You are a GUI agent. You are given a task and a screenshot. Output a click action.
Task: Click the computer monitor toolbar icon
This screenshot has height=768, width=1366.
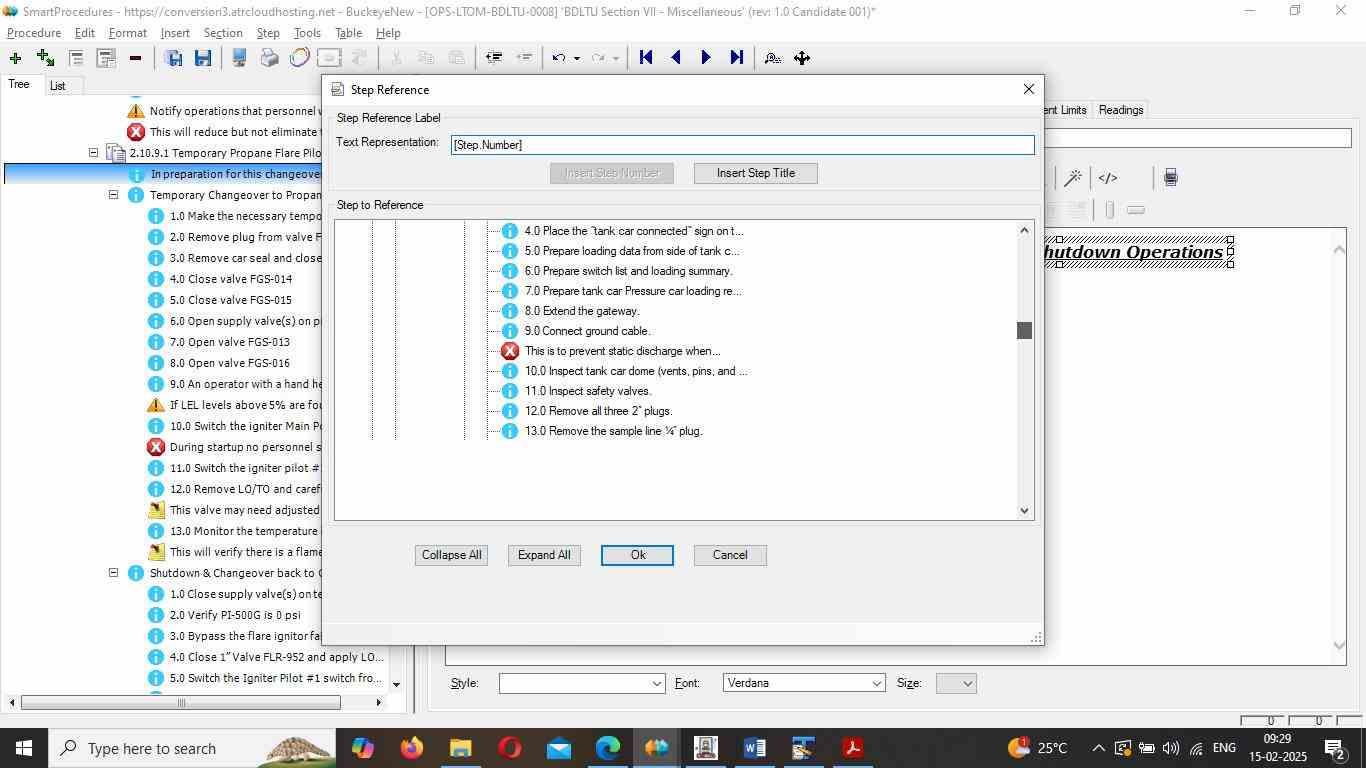(239, 58)
